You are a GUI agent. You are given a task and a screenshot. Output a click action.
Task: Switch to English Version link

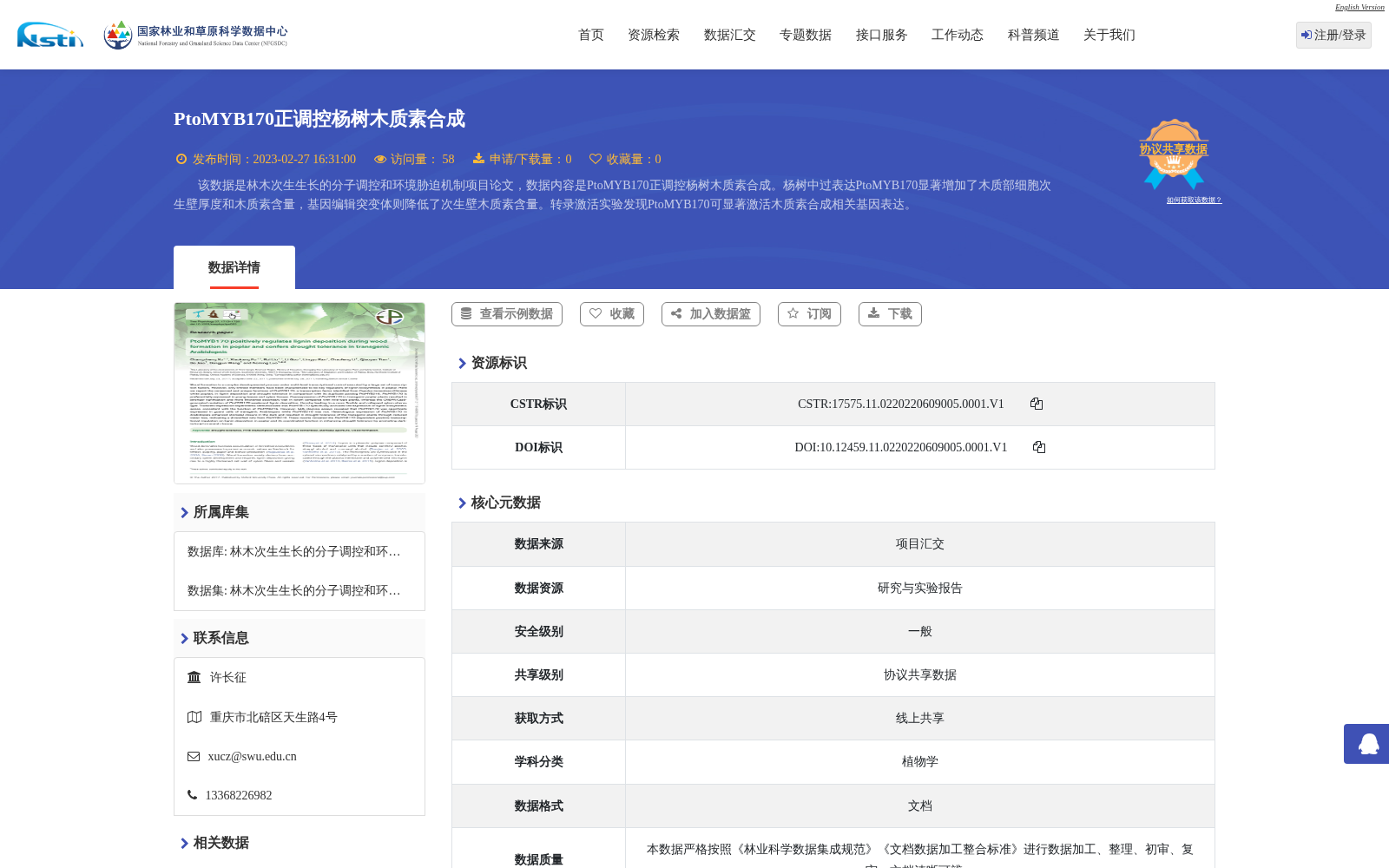point(1359,7)
